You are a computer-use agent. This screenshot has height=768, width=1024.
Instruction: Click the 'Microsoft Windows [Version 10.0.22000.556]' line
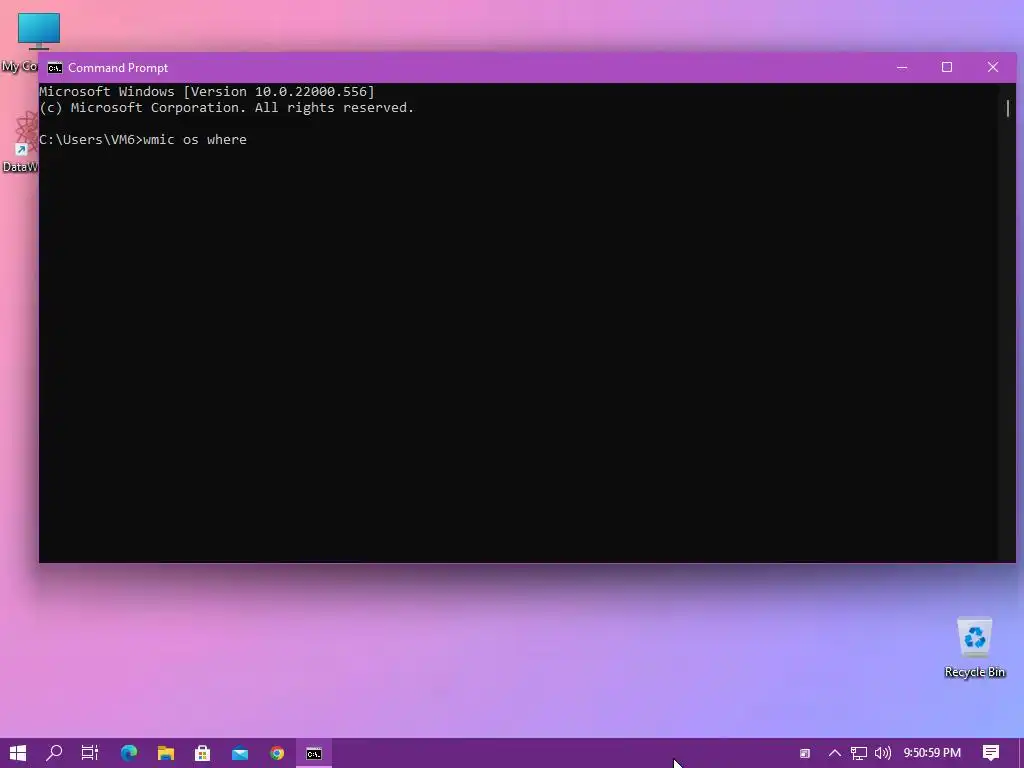[x=207, y=91]
